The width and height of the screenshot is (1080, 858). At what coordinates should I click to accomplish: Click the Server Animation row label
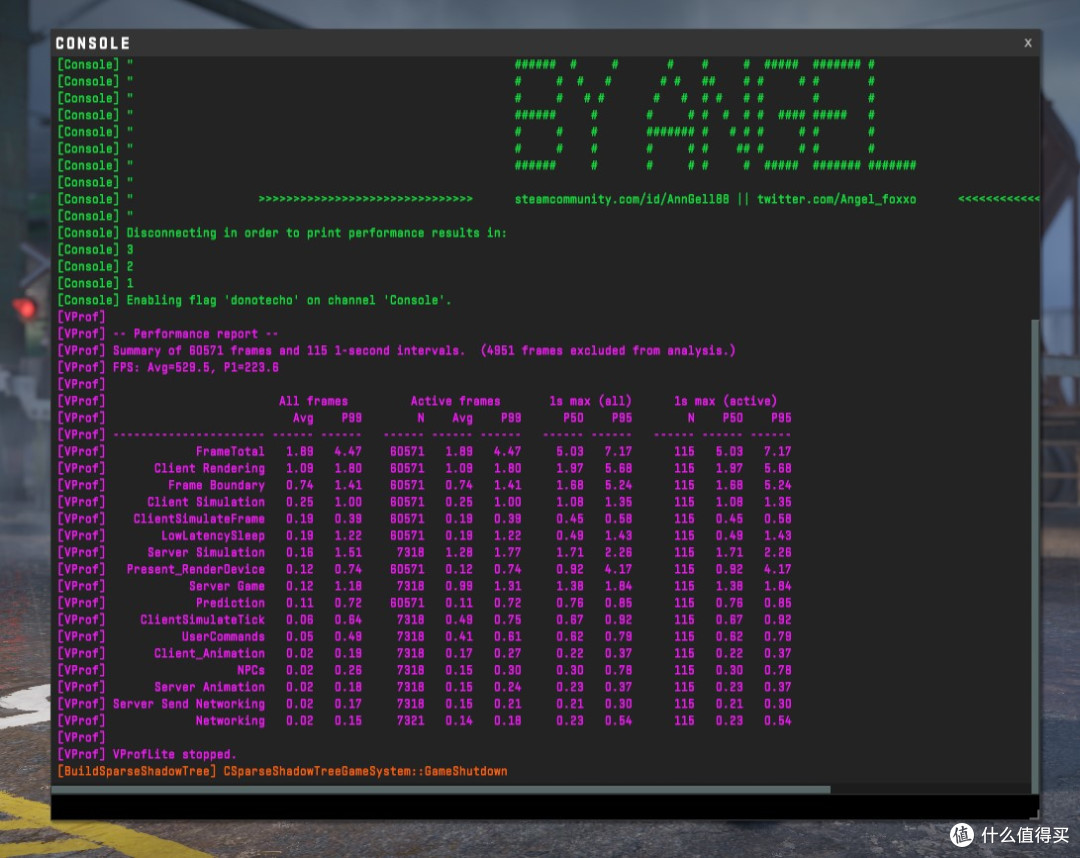pyautogui.click(x=209, y=687)
